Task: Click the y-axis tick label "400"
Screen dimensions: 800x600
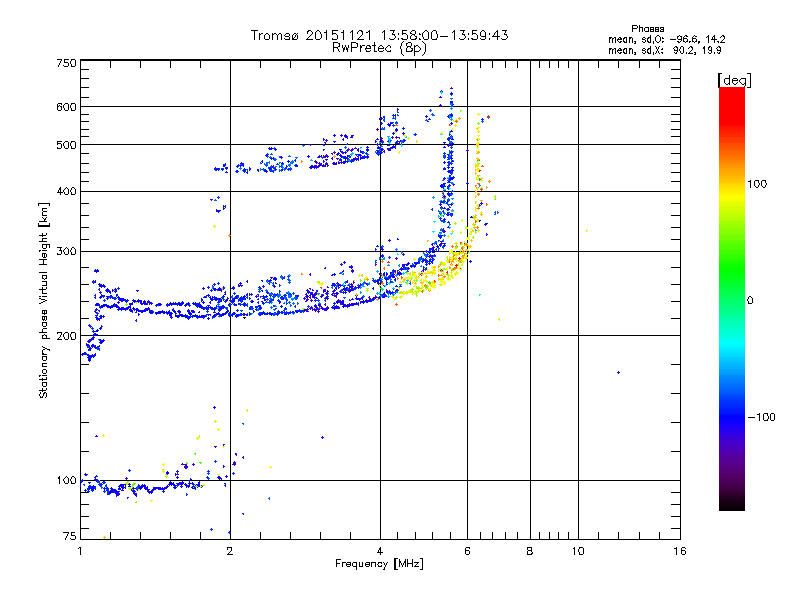Action: coord(67,191)
